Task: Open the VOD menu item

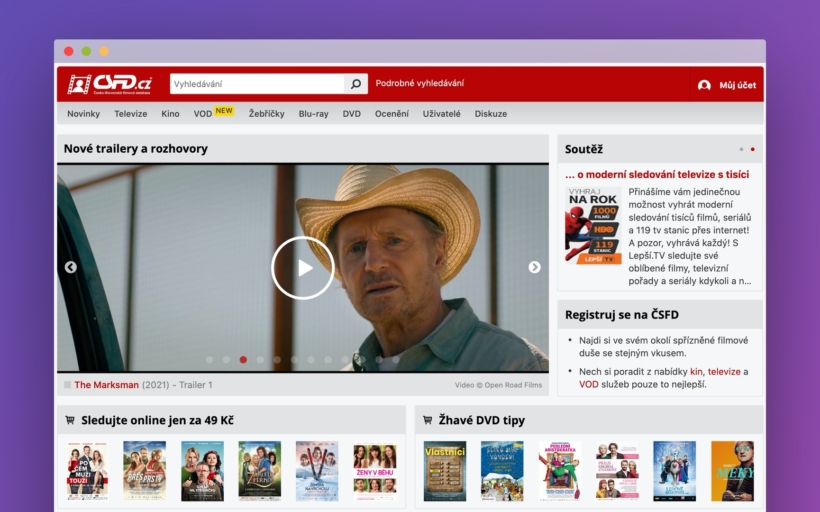Action: 202,114
